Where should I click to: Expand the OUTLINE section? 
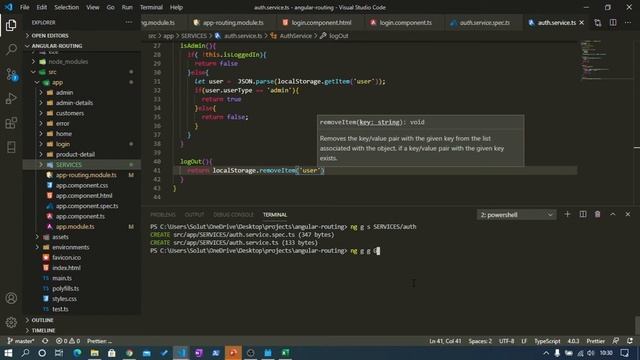point(82,320)
